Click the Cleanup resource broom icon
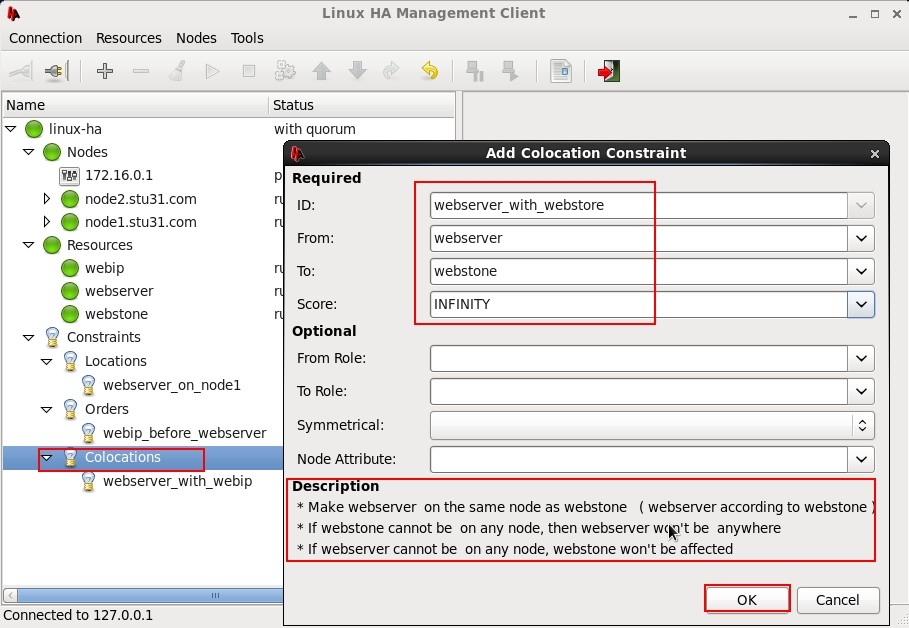This screenshot has width=909, height=628. point(177,71)
